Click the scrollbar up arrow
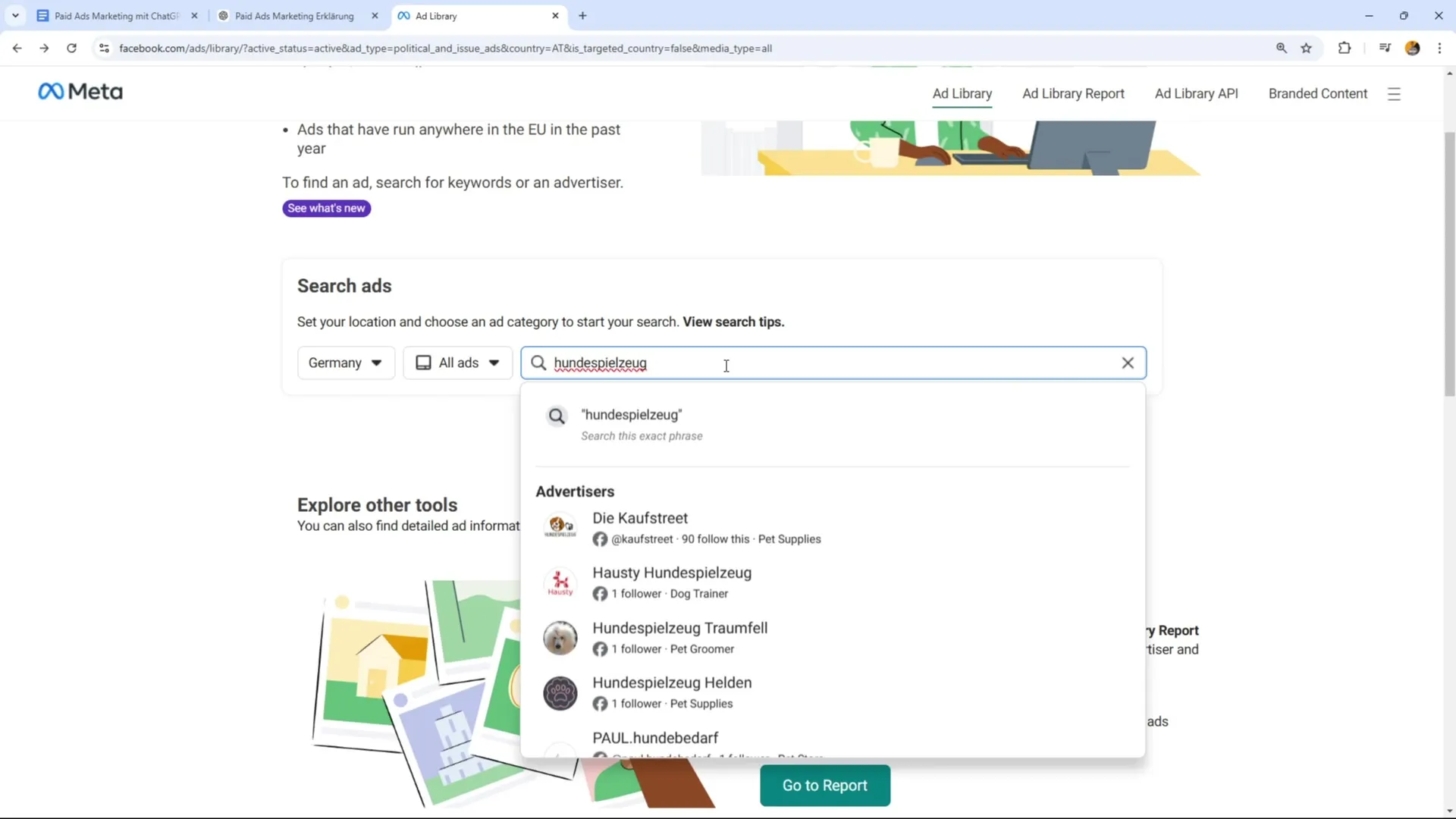Image resolution: width=1456 pixels, height=819 pixels. 1449,74
